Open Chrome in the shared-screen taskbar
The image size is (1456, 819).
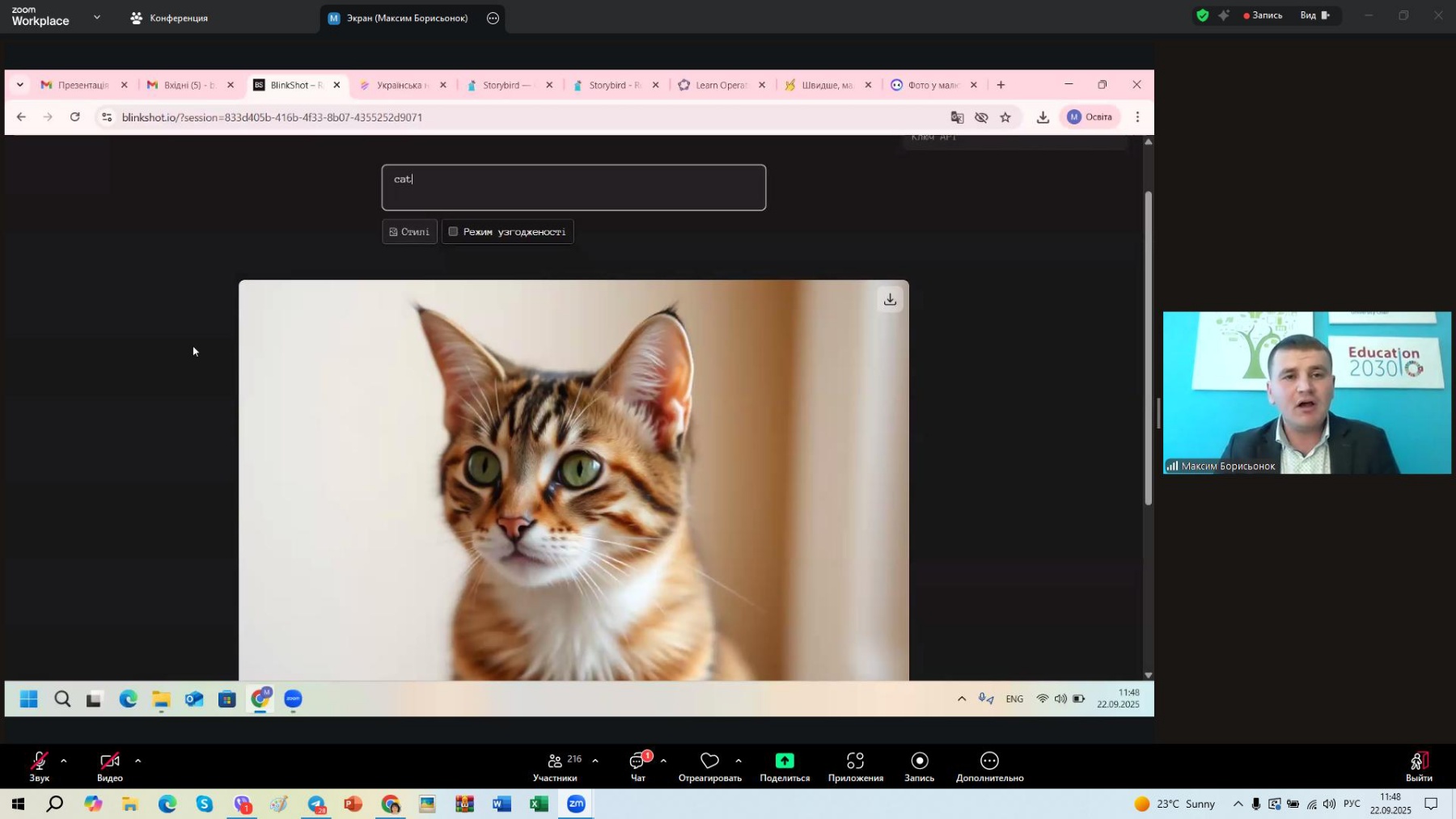click(x=260, y=699)
